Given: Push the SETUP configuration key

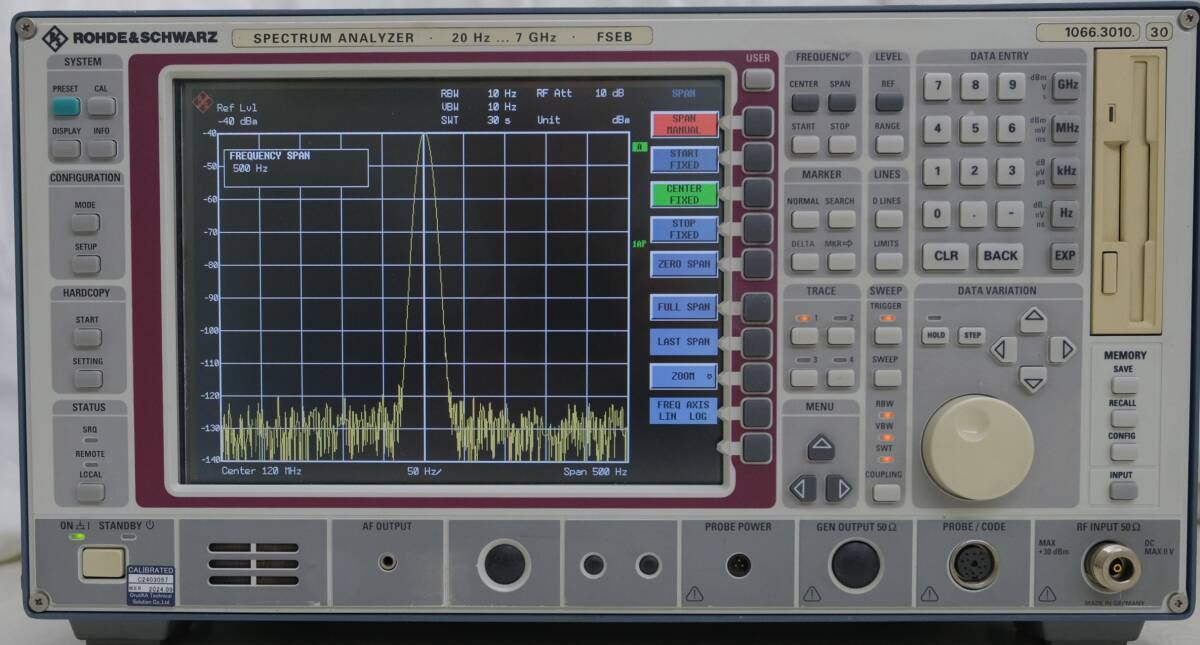Looking at the screenshot, I should coord(85,264).
